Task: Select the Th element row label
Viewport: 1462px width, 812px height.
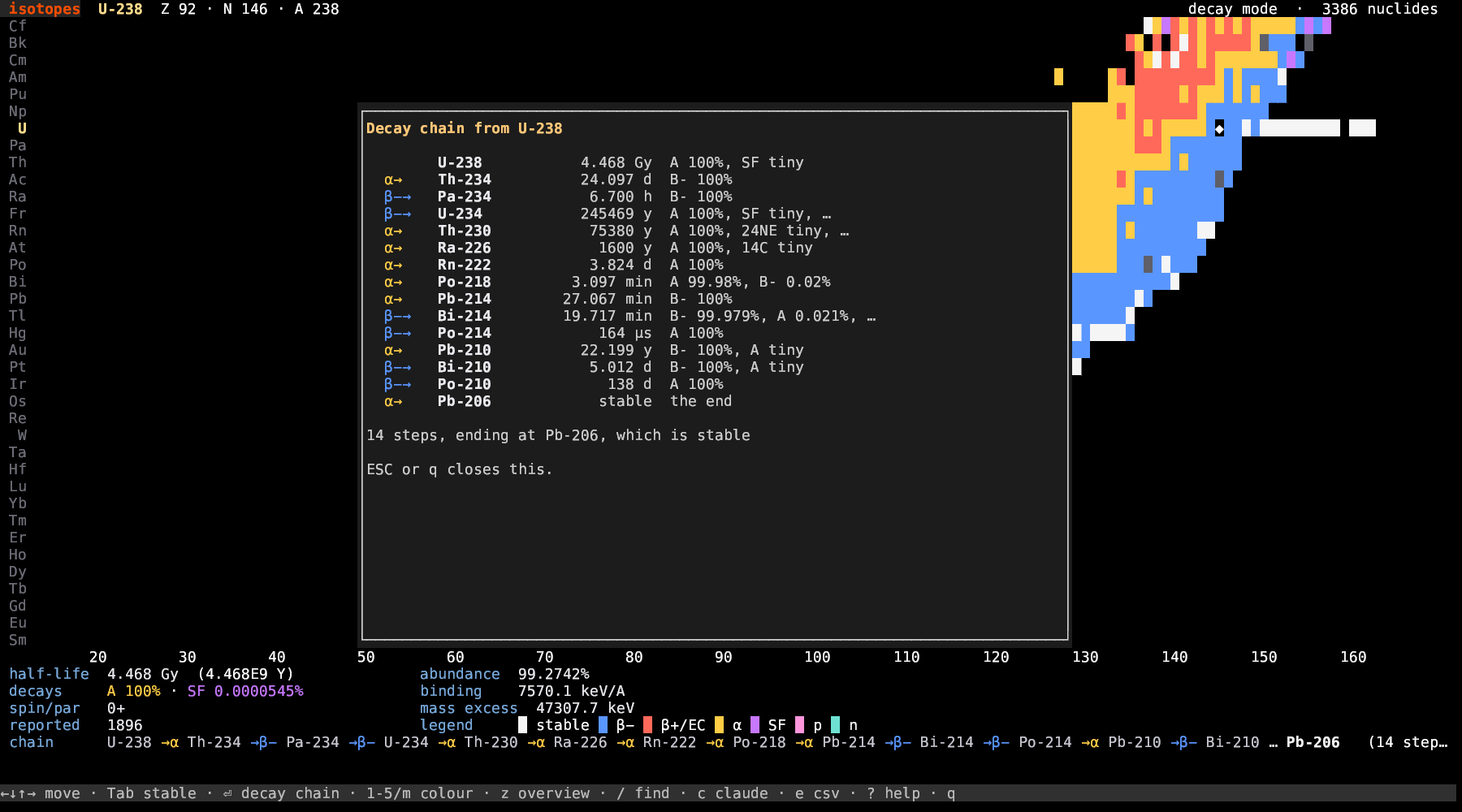Action: (18, 162)
